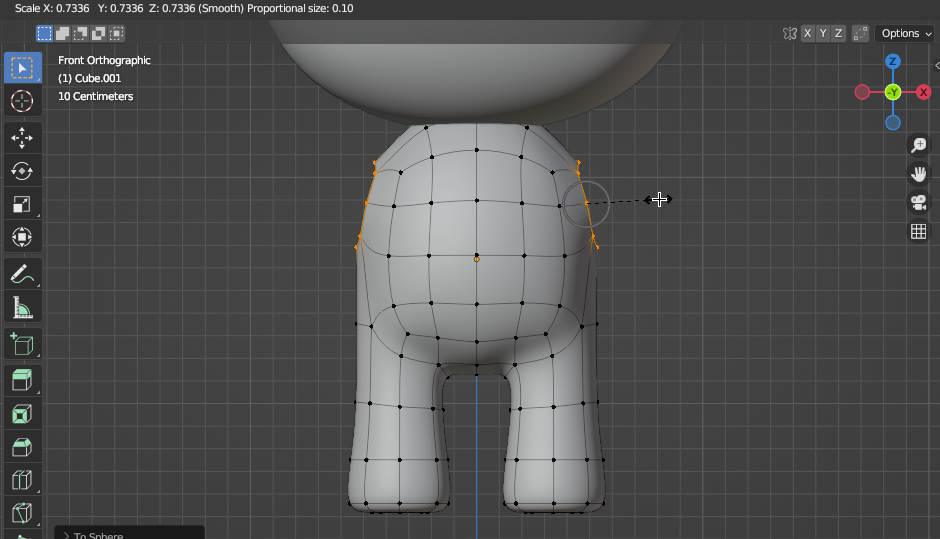Click the blue Z axis gizmo
940x539 pixels.
(893, 61)
